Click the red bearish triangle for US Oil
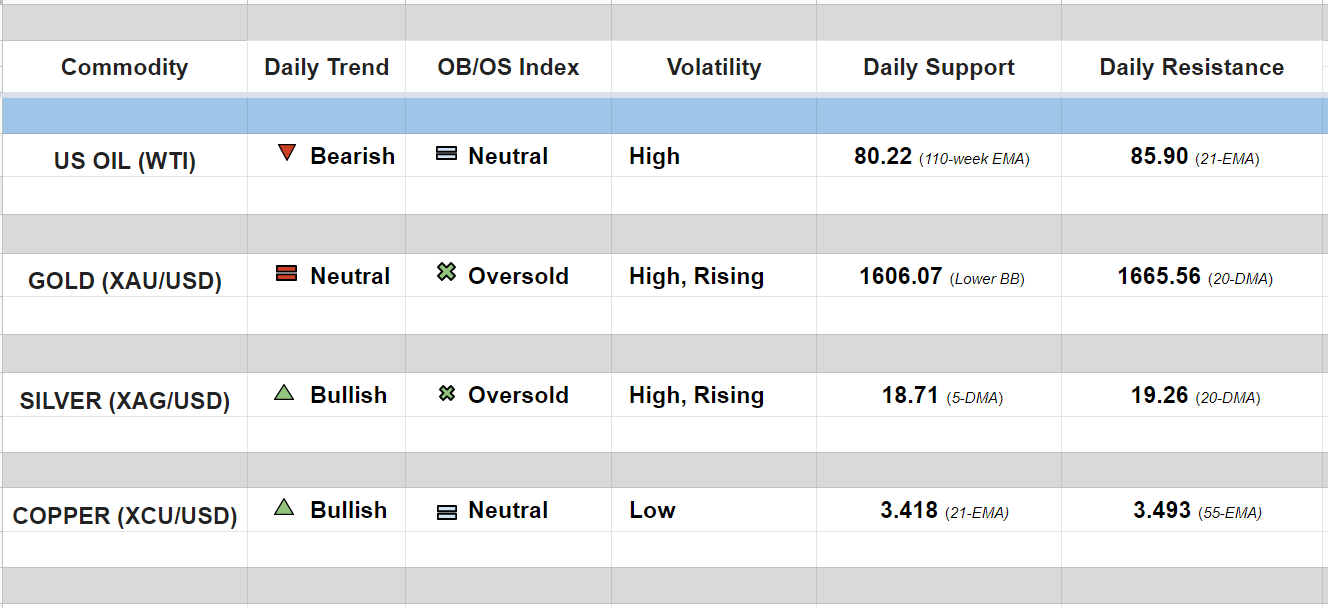Viewport: 1328px width, 608px height. coord(287,153)
